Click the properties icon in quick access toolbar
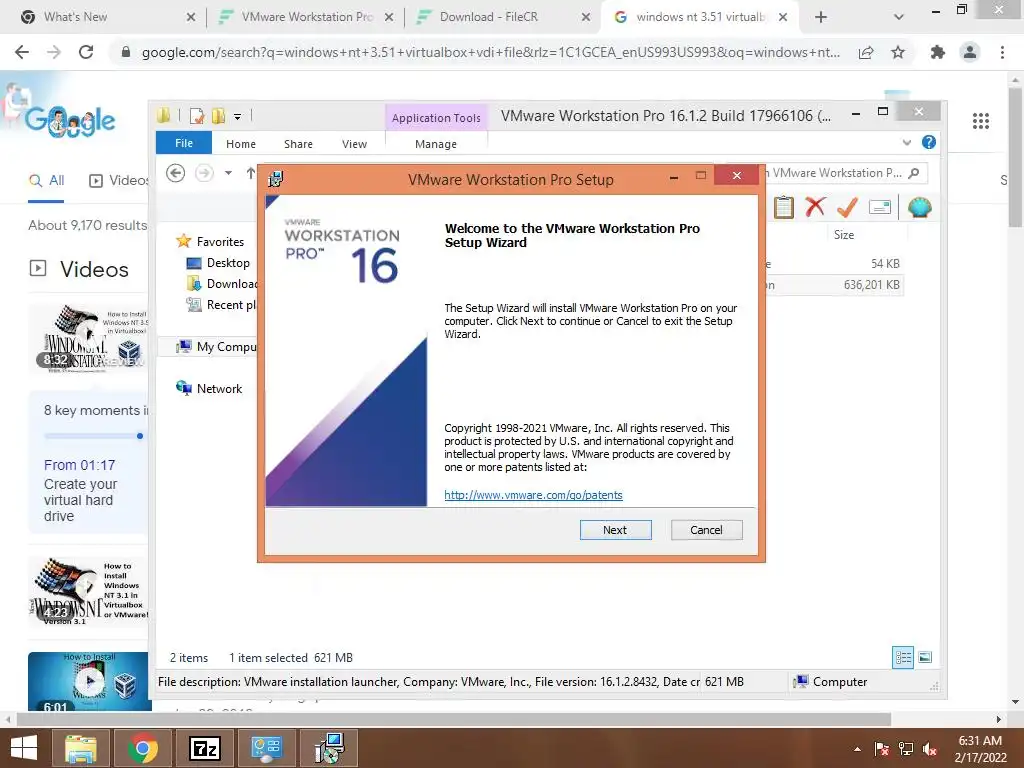This screenshot has width=1024, height=768. tap(197, 116)
